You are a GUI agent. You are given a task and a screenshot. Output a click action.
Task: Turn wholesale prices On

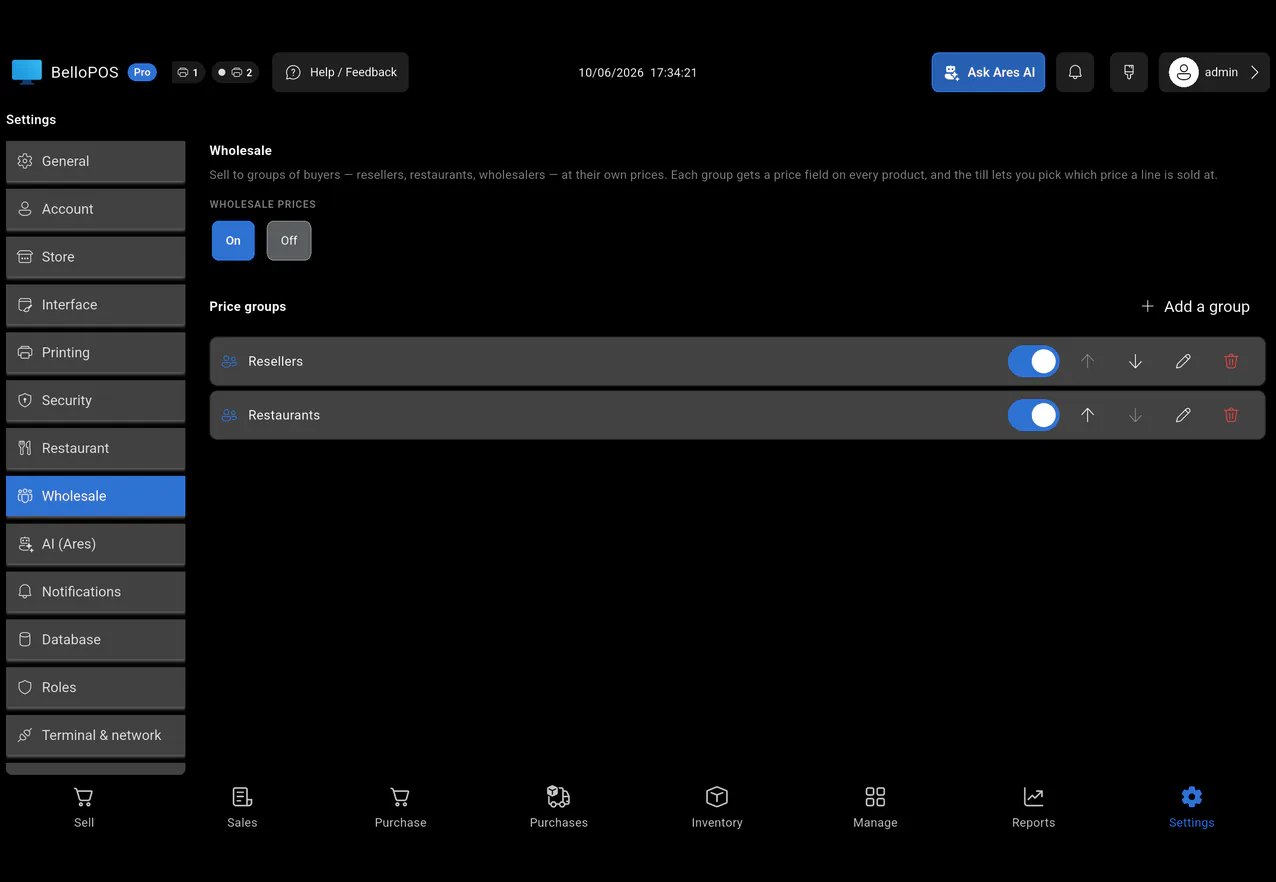click(x=233, y=241)
